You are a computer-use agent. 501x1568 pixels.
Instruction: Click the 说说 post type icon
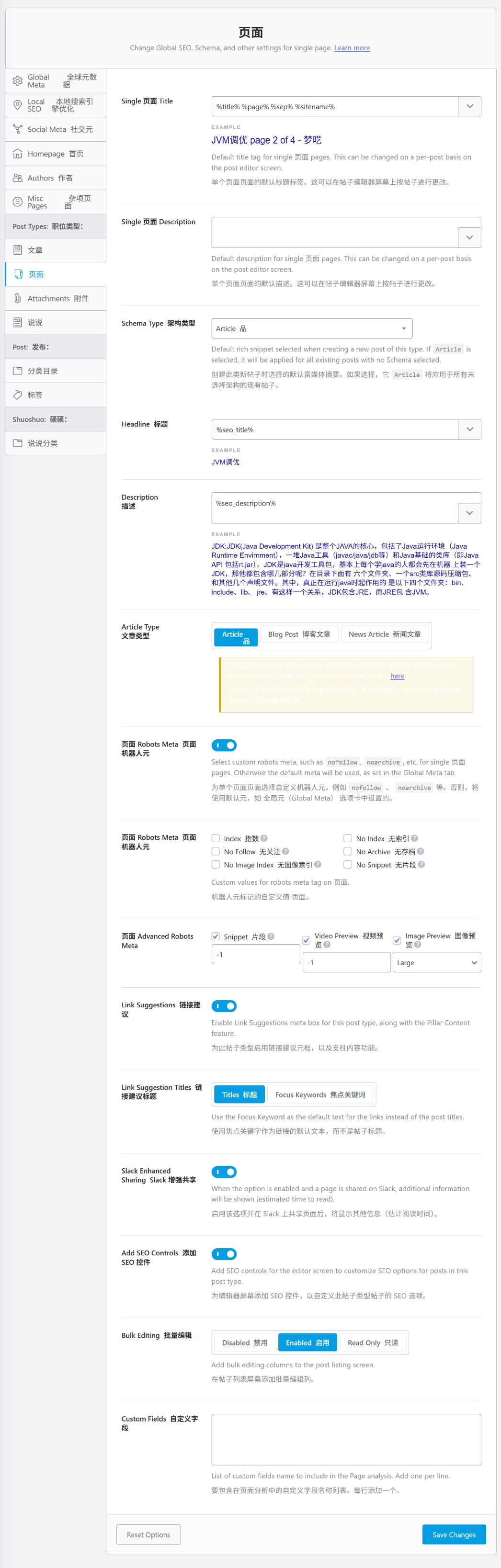(x=18, y=322)
